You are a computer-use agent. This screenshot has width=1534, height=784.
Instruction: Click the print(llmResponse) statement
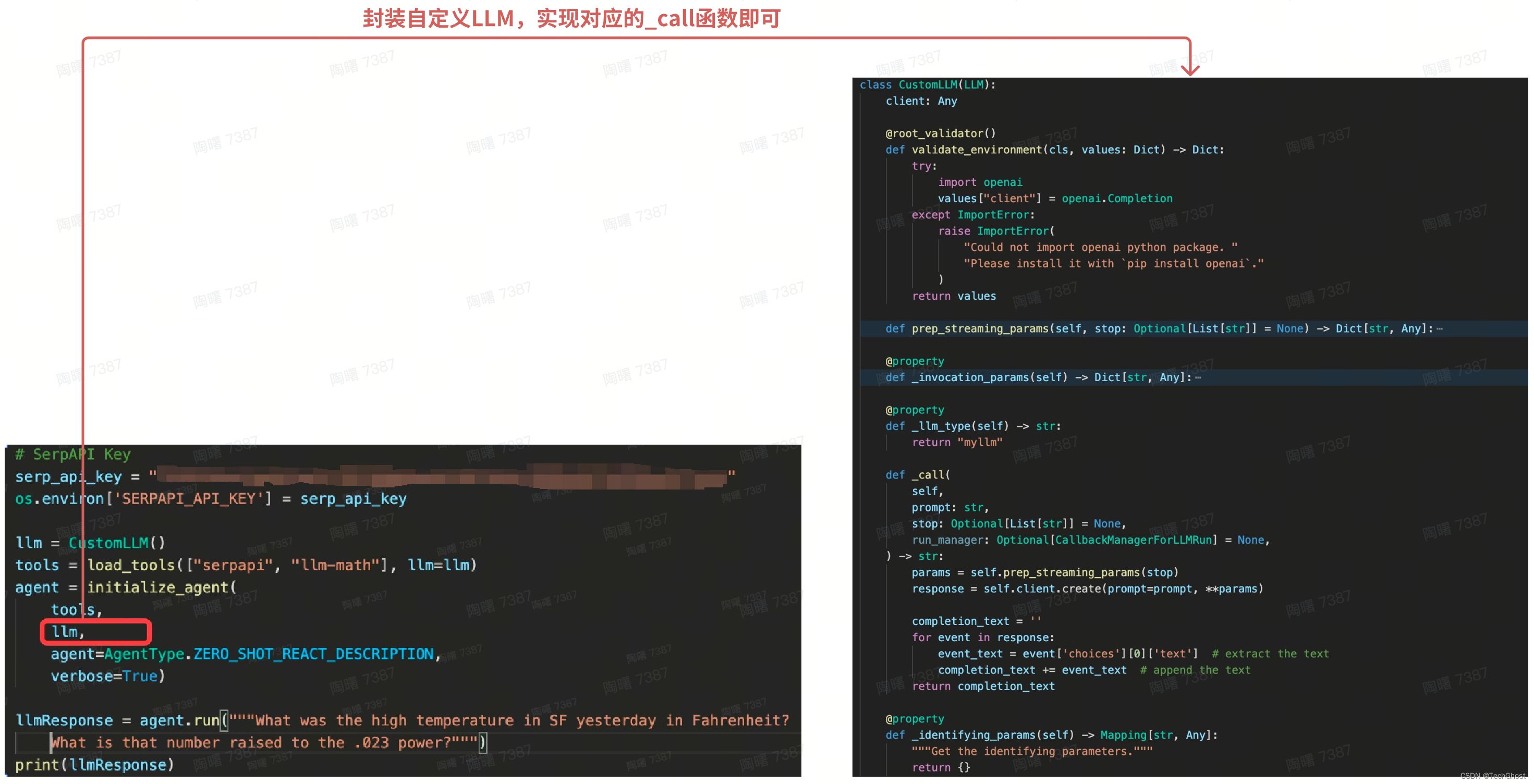pyautogui.click(x=94, y=765)
